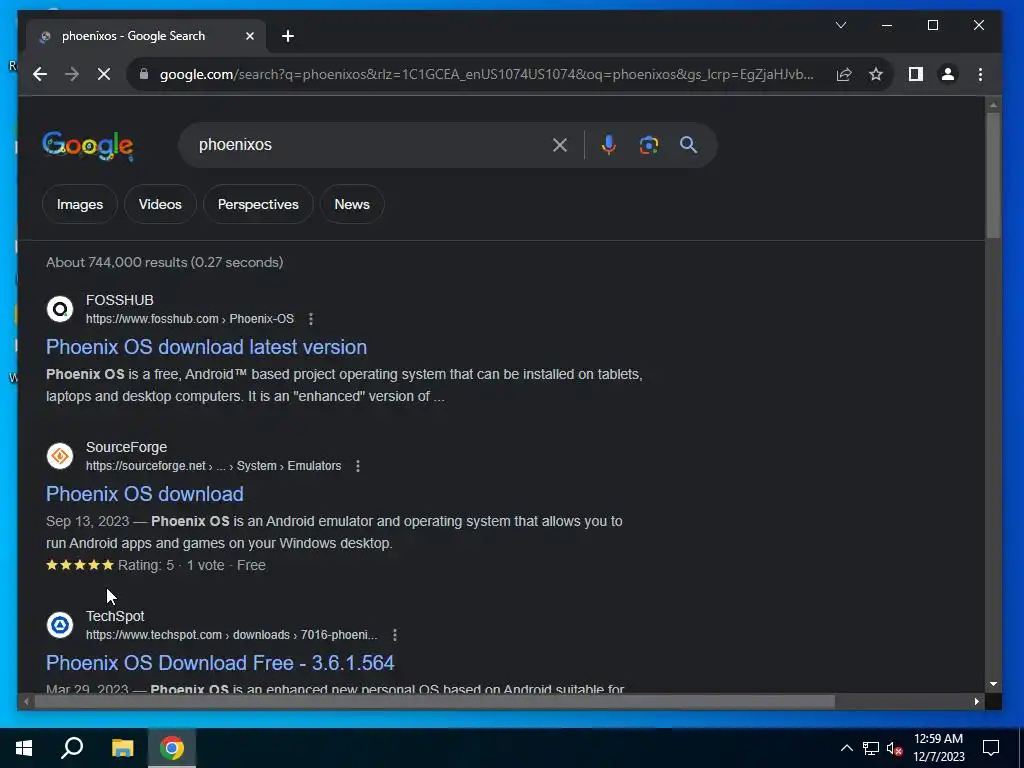
Task: Open more options for SourceForge result
Action: click(x=358, y=466)
